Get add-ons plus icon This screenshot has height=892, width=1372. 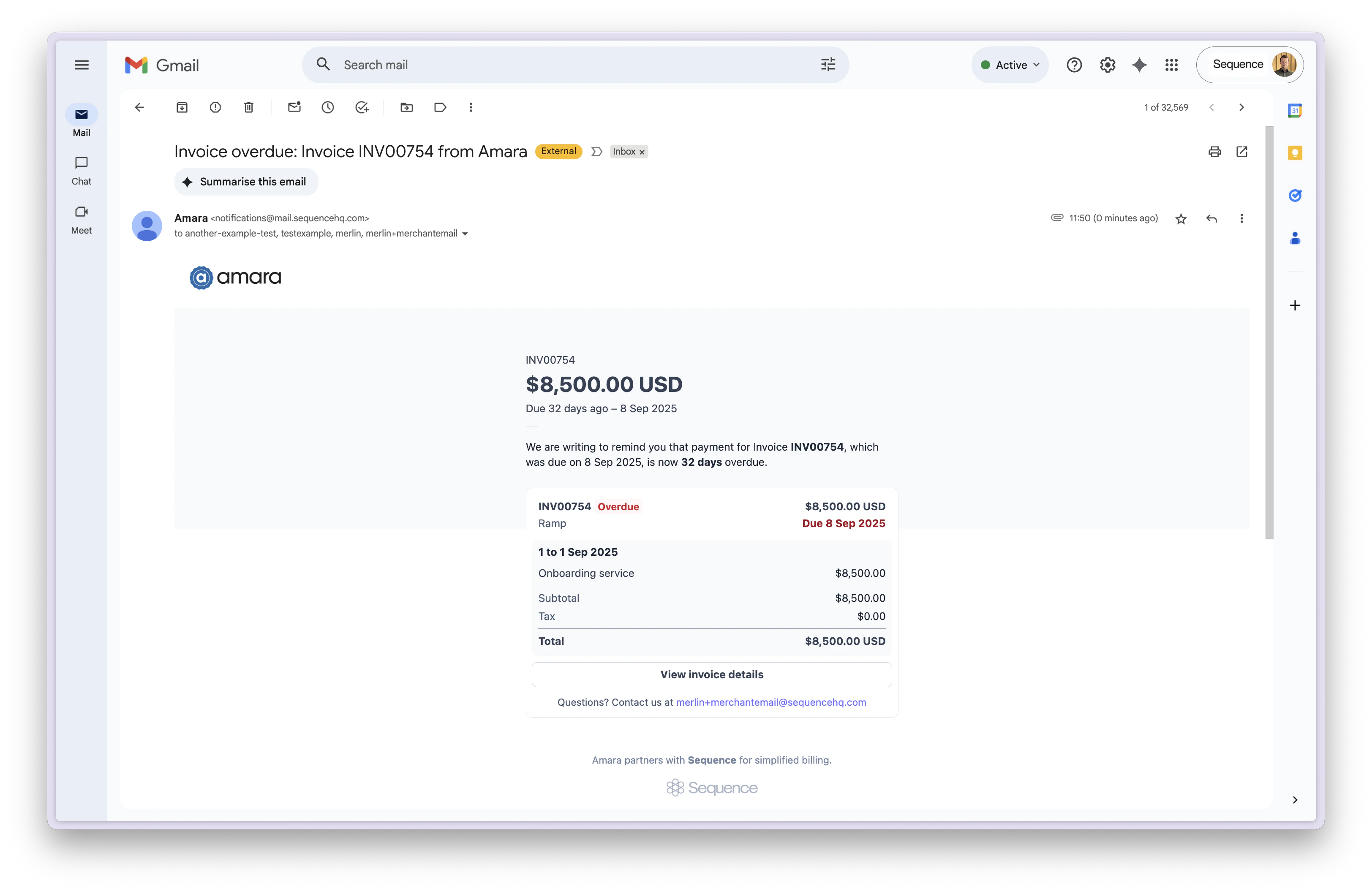(1295, 305)
